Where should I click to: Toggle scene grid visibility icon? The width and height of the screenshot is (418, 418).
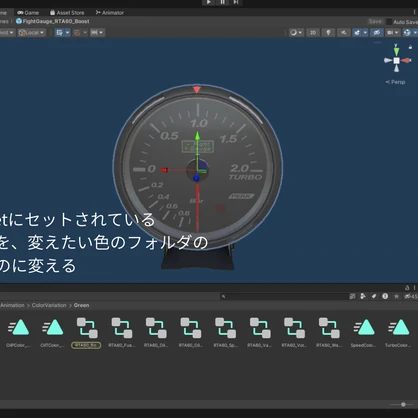coord(59,33)
